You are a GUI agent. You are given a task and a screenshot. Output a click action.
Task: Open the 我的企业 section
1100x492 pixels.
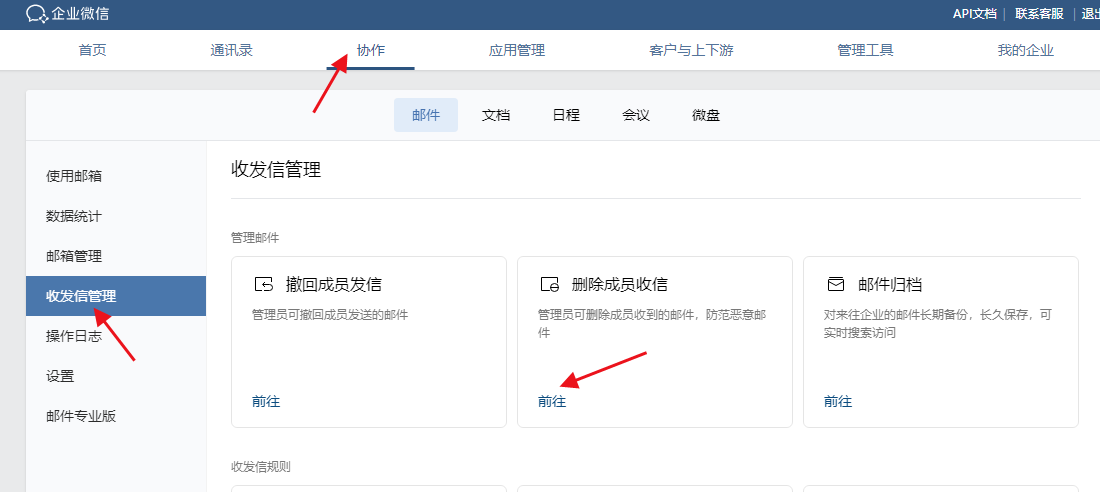[1025, 50]
